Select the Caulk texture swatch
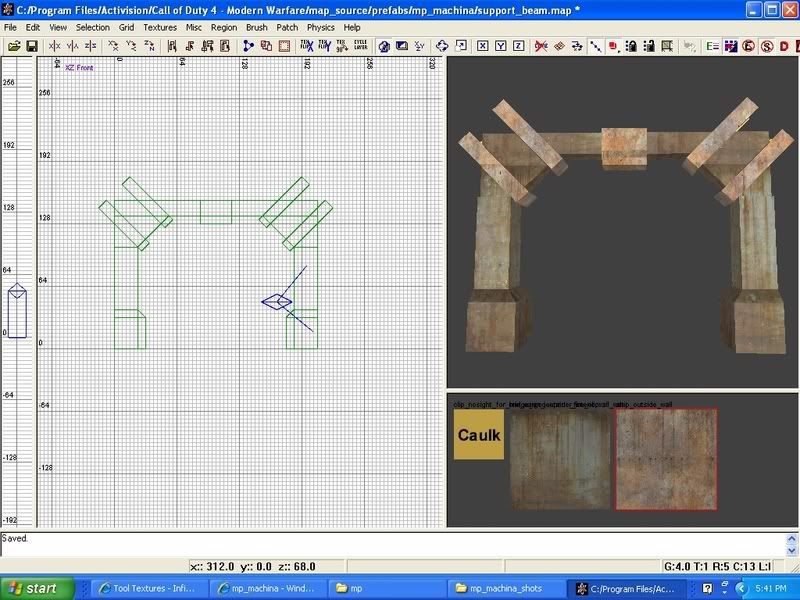 [x=479, y=434]
